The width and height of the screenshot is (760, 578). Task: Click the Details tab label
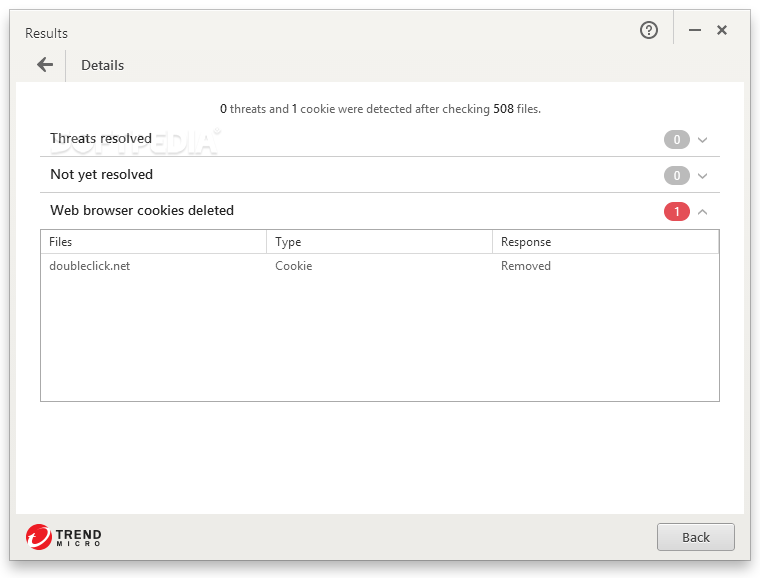click(102, 65)
